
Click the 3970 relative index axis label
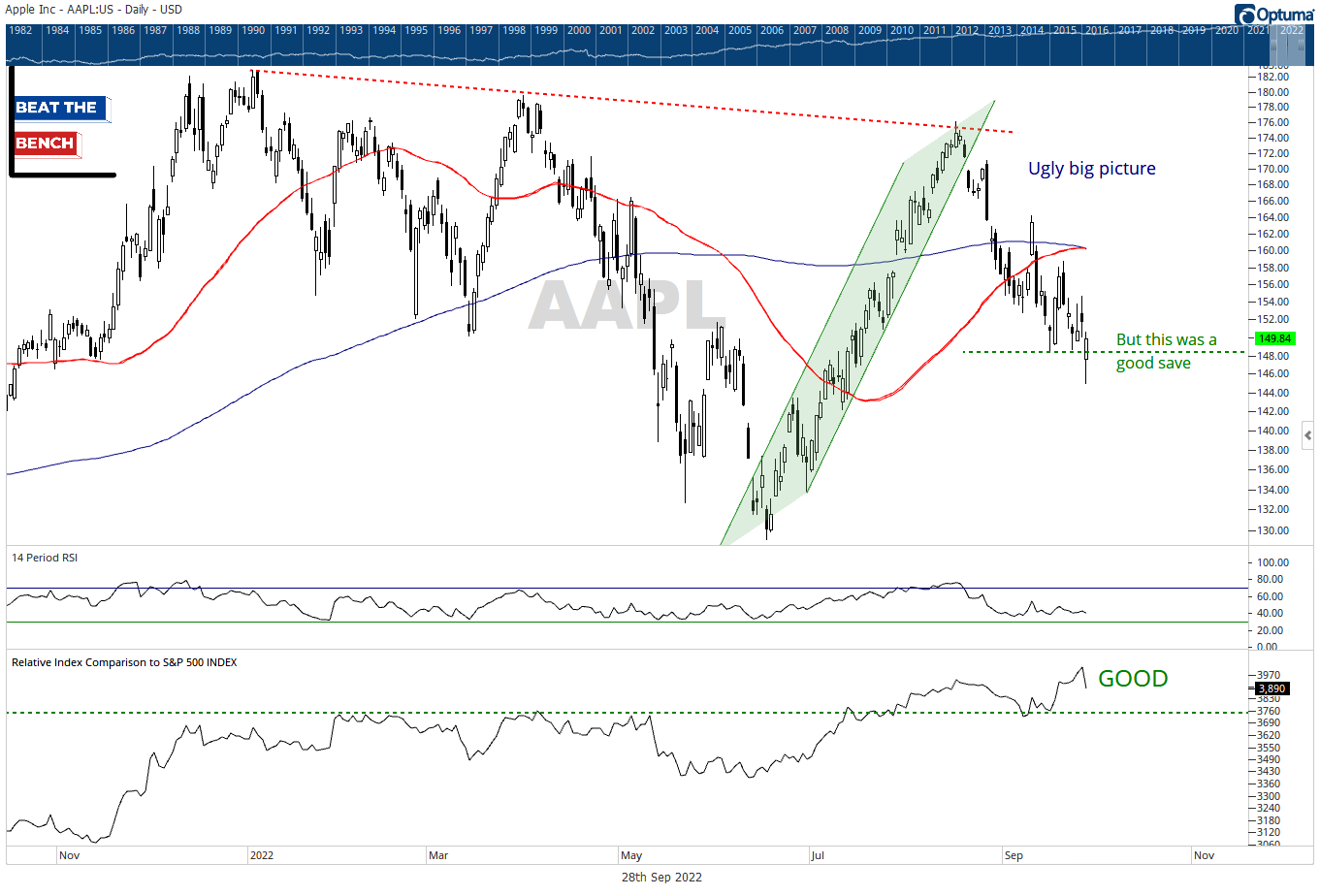click(1269, 675)
